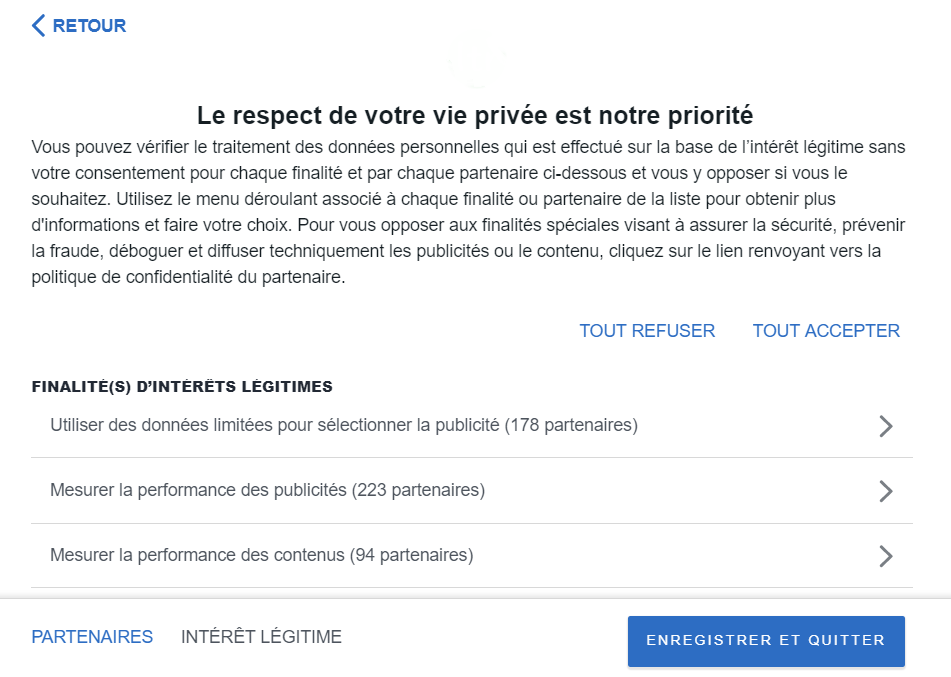Viewport: 951px width, 677px height.
Task: Expand chevron for 'performance des contenus' row
Action: [885, 556]
